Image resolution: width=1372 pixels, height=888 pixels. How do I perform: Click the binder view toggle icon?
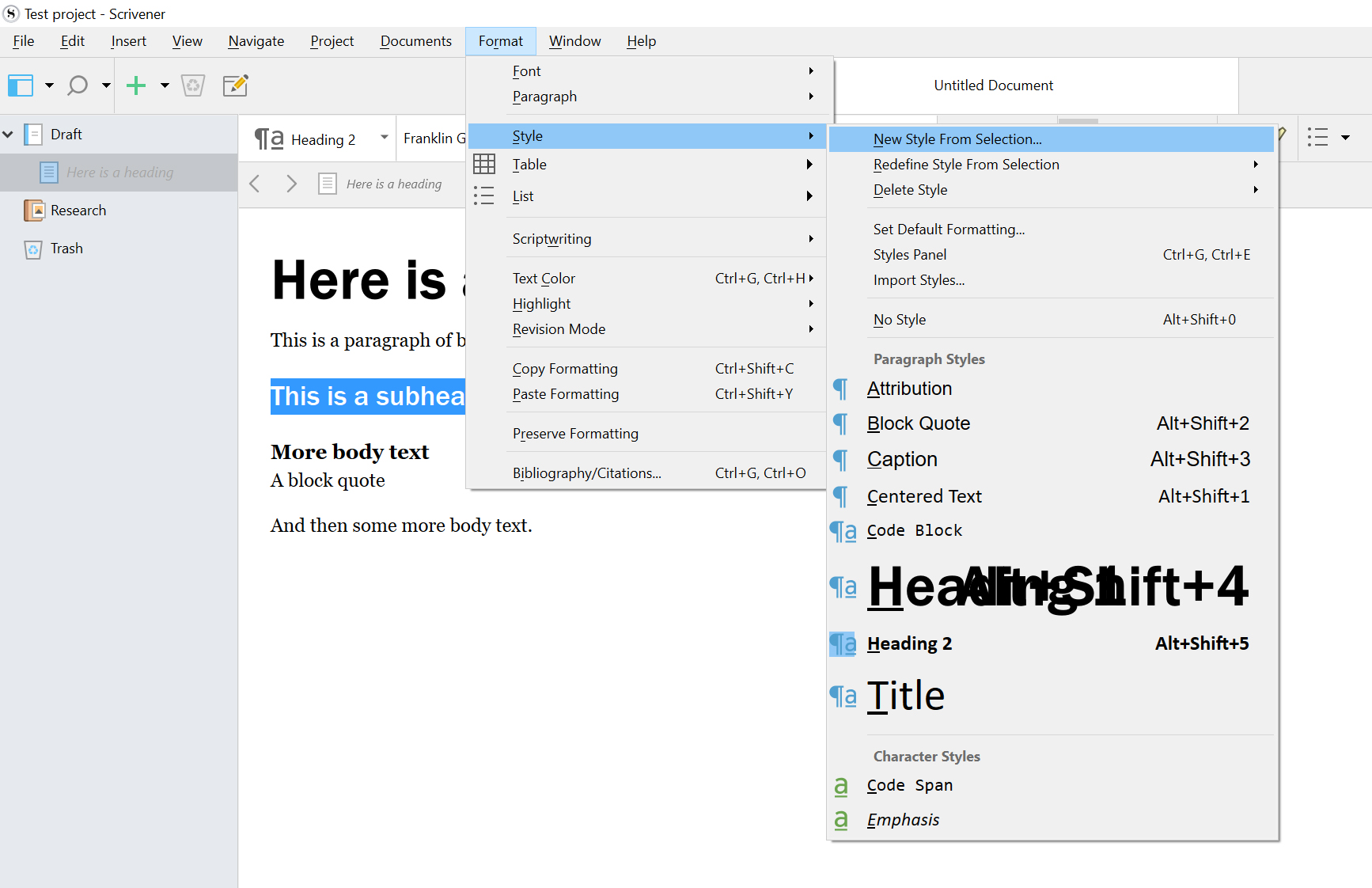tap(21, 85)
